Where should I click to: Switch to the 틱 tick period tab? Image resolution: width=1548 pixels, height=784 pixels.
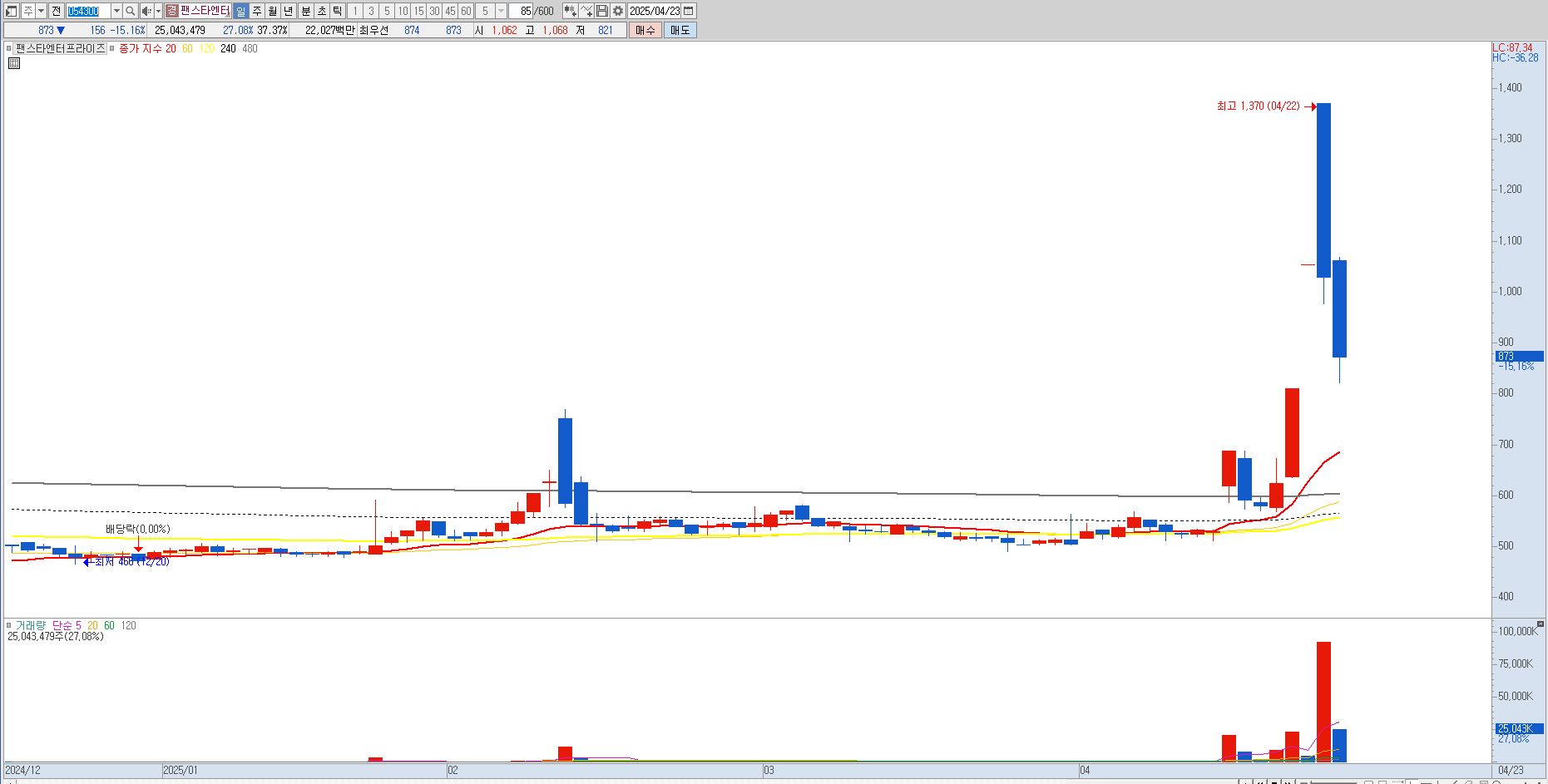(337, 11)
